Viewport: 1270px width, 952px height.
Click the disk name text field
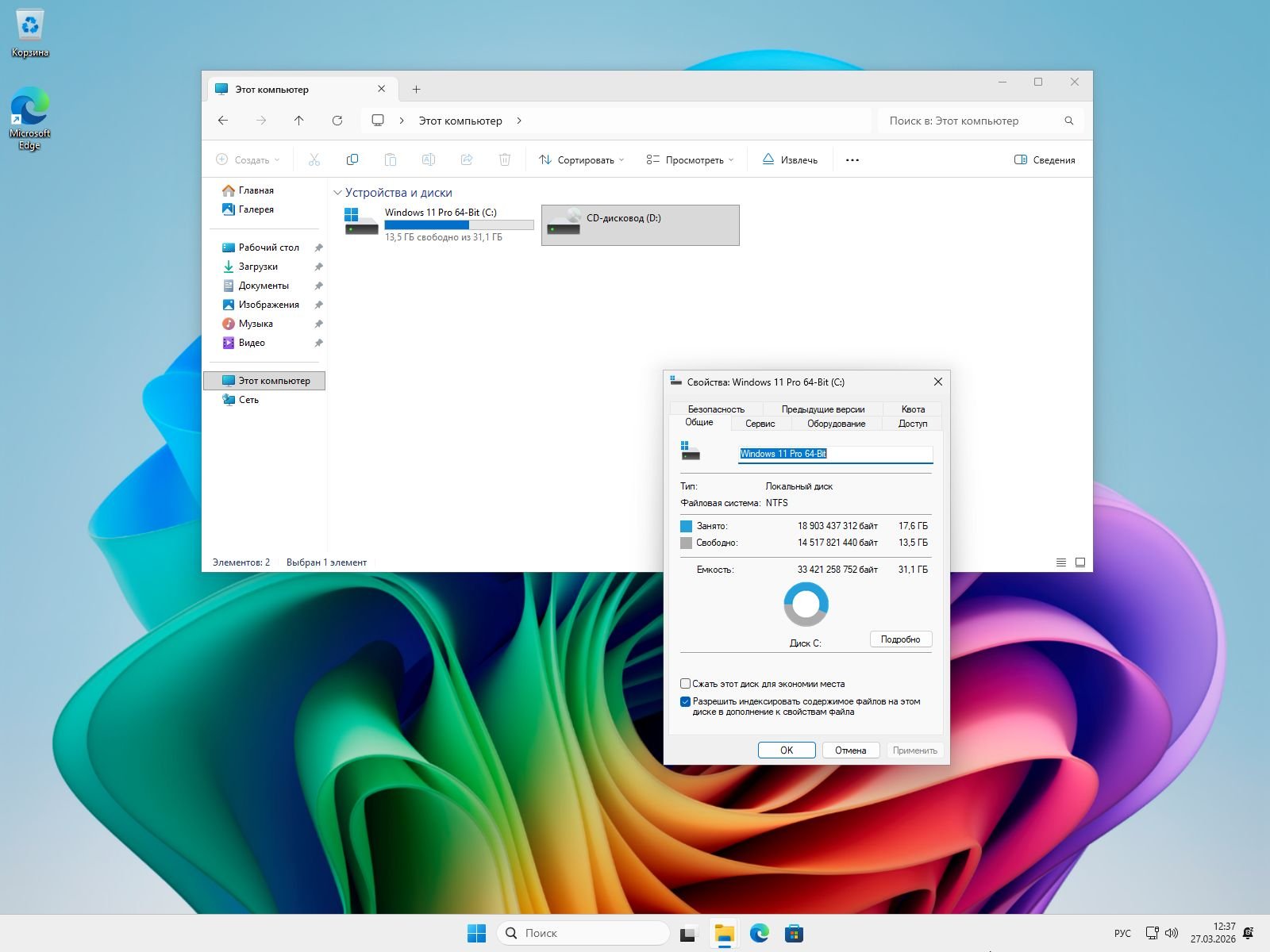point(835,454)
